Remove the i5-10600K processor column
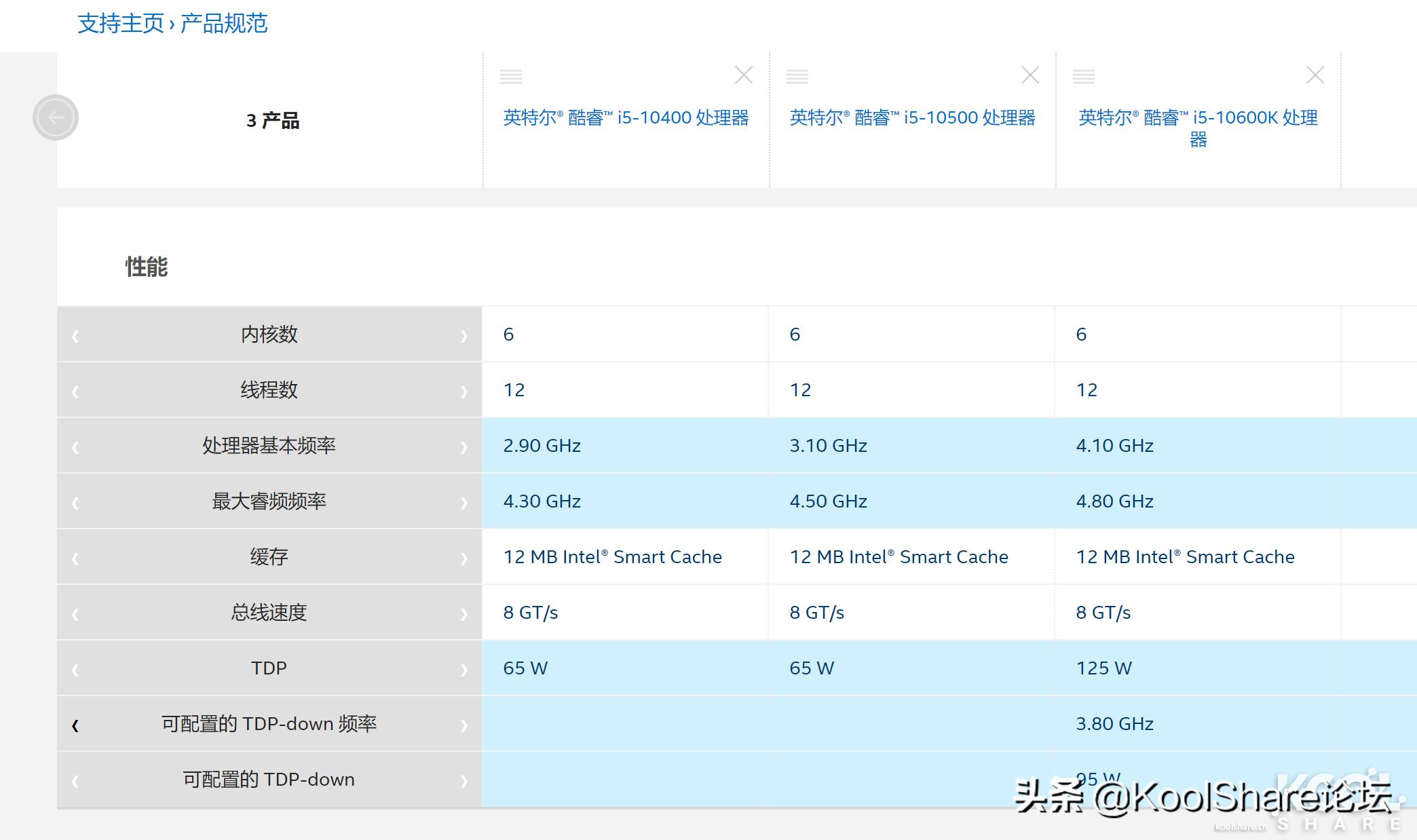The height and width of the screenshot is (840, 1417). [1315, 75]
